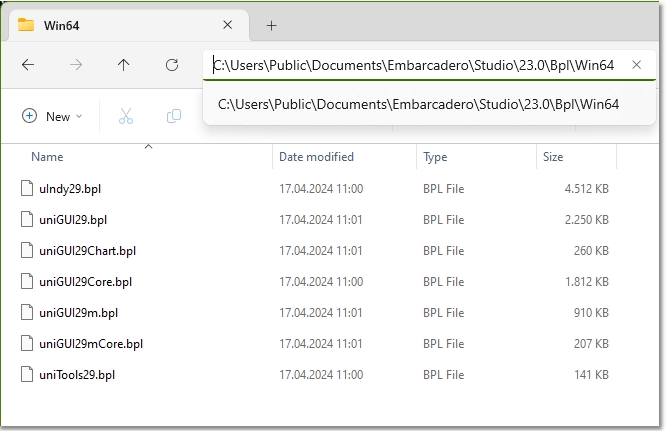Image resolution: width=670 pixels, height=433 pixels.
Task: Sort files by Size column
Action: (553, 157)
